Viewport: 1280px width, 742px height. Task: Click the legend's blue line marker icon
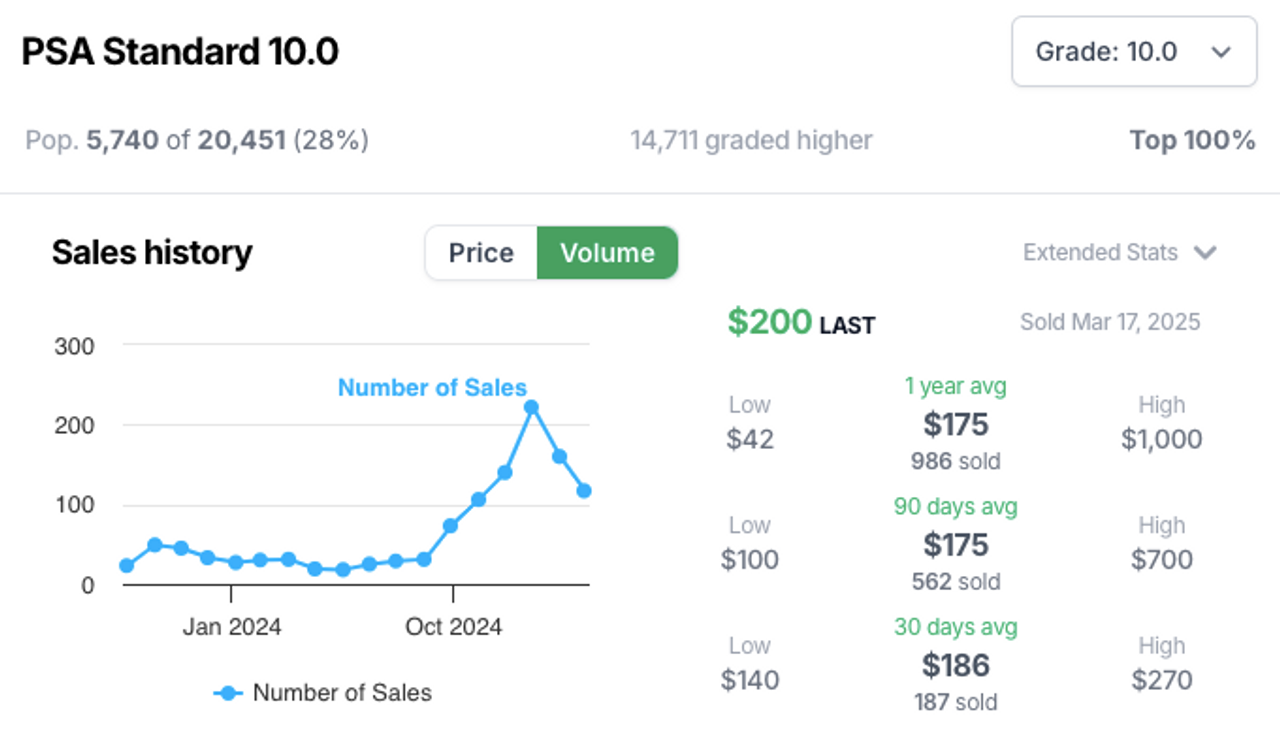pos(229,693)
